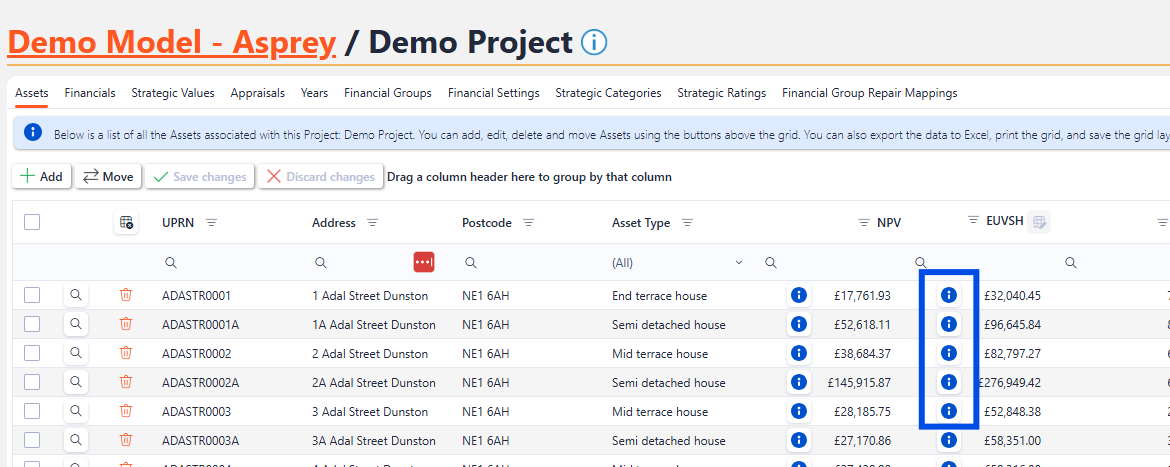1170x467 pixels.
Task: Click red ellipsis icon in Address filter
Action: click(x=424, y=262)
